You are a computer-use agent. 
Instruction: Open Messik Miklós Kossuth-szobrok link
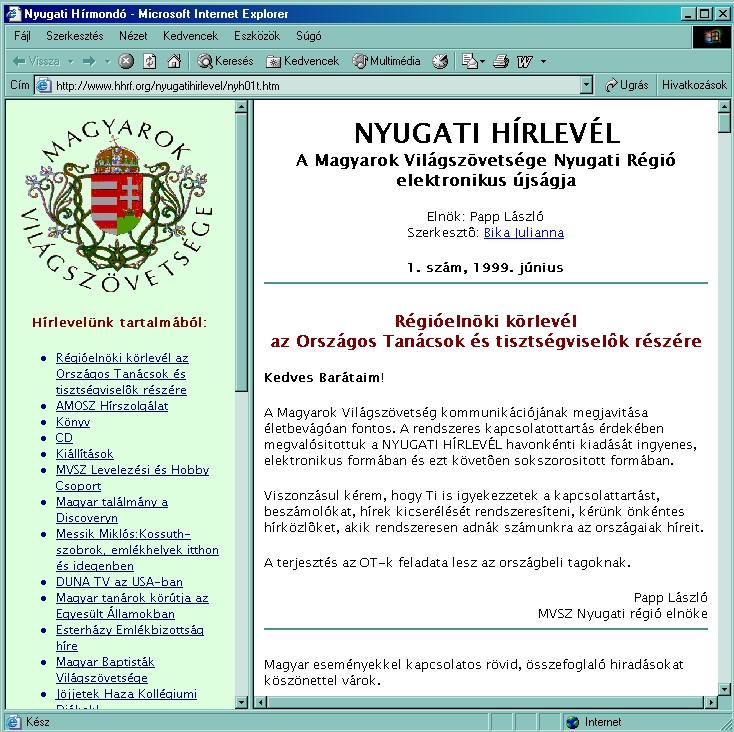(x=137, y=549)
